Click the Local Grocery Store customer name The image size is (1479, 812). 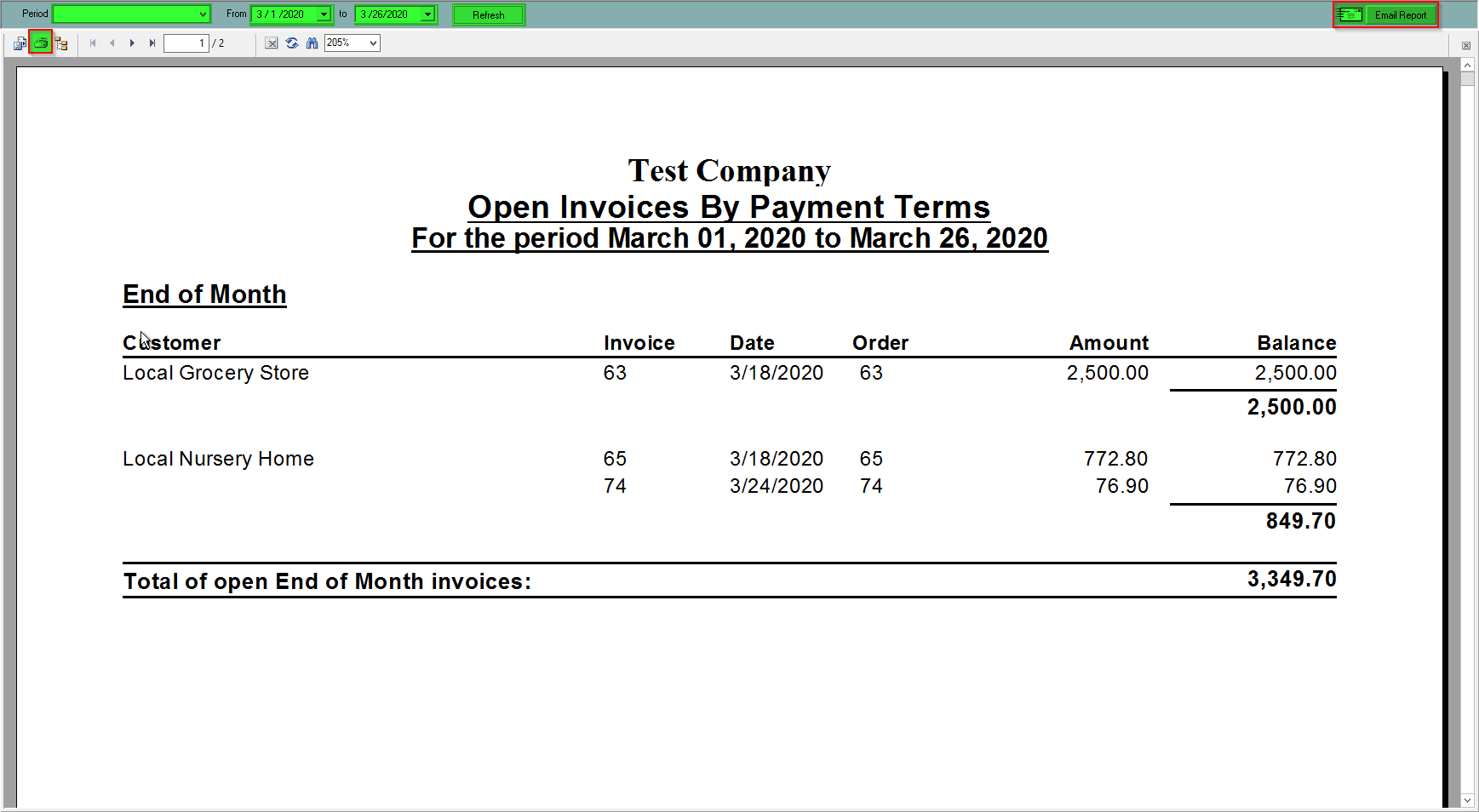[x=215, y=373]
